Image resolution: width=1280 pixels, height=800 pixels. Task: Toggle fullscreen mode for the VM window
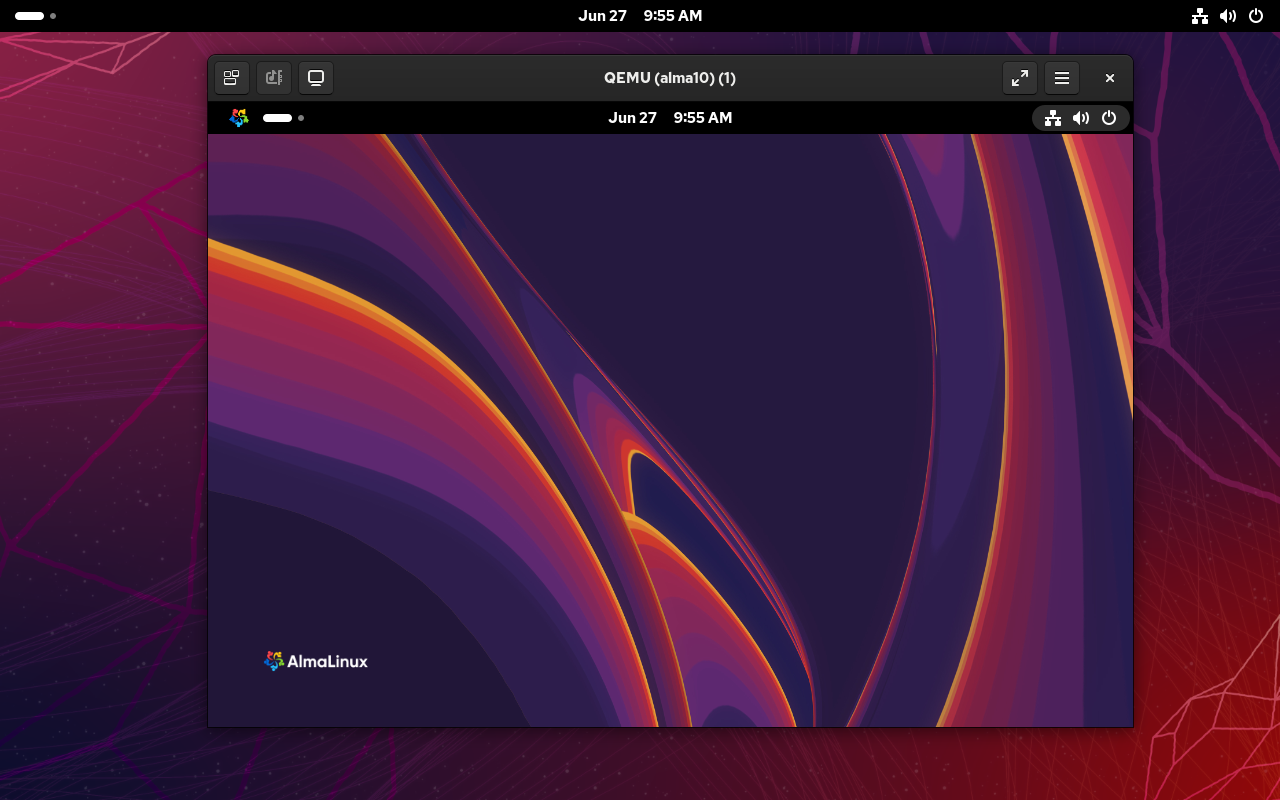coord(1019,78)
